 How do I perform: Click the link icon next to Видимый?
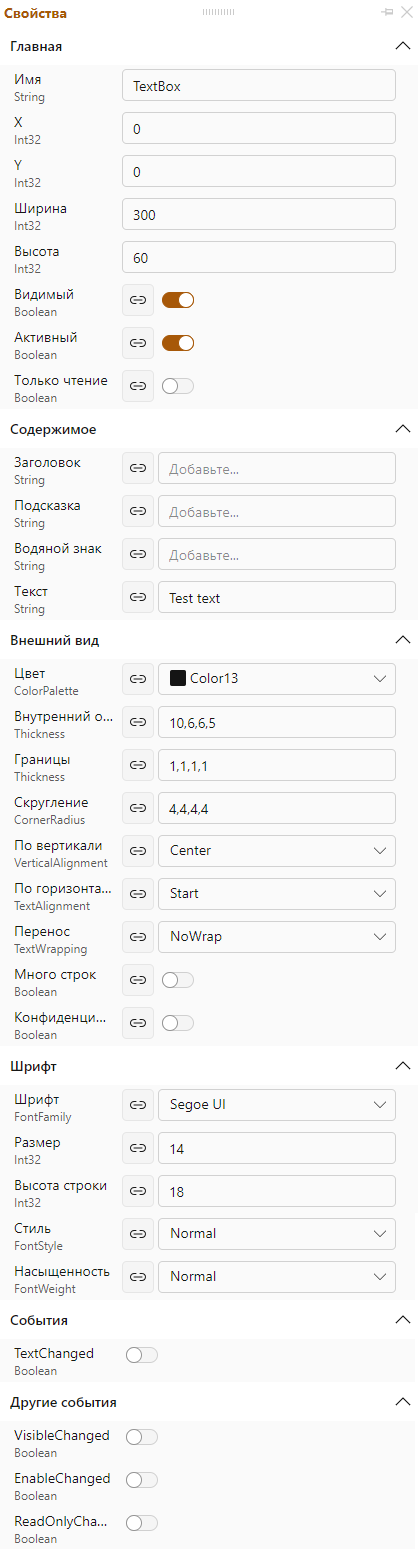[138, 300]
